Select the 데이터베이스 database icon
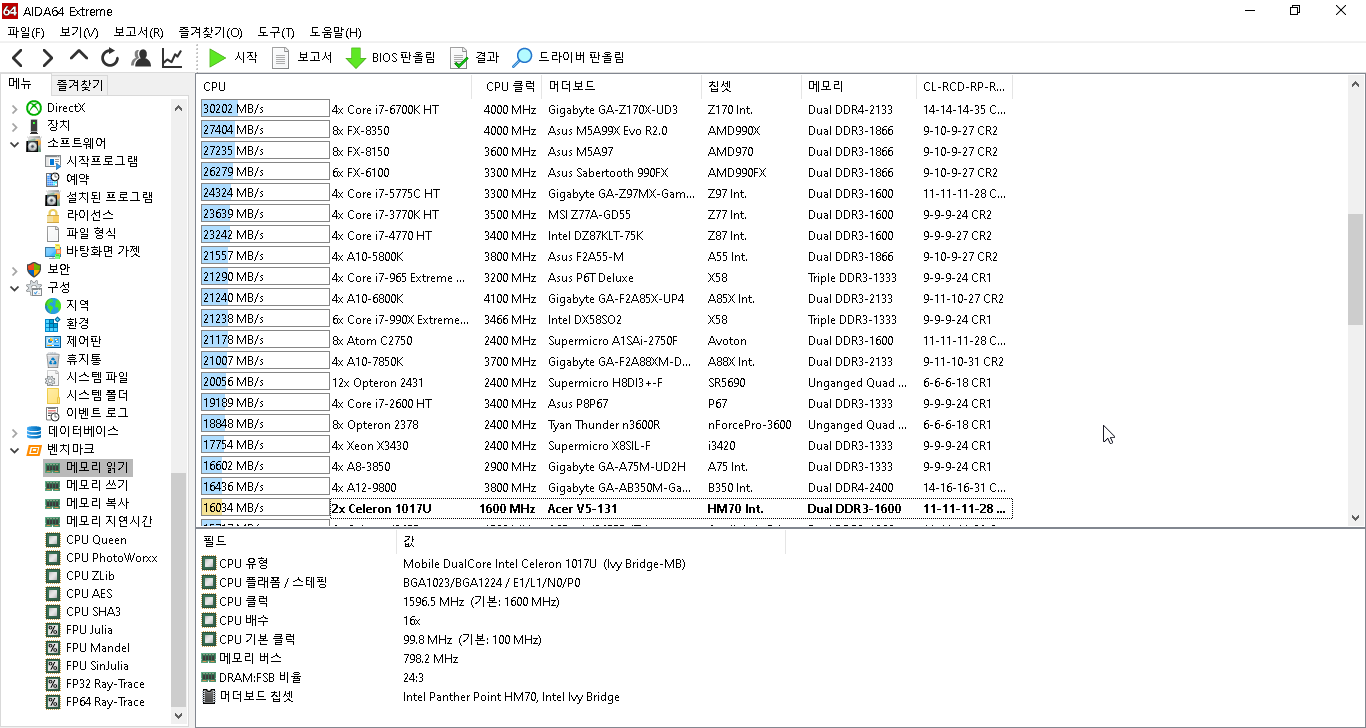This screenshot has width=1366, height=728. 34,432
